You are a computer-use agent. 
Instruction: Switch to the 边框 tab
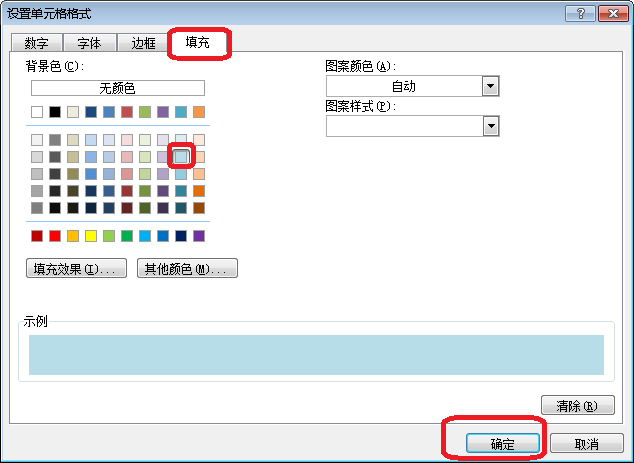143,42
